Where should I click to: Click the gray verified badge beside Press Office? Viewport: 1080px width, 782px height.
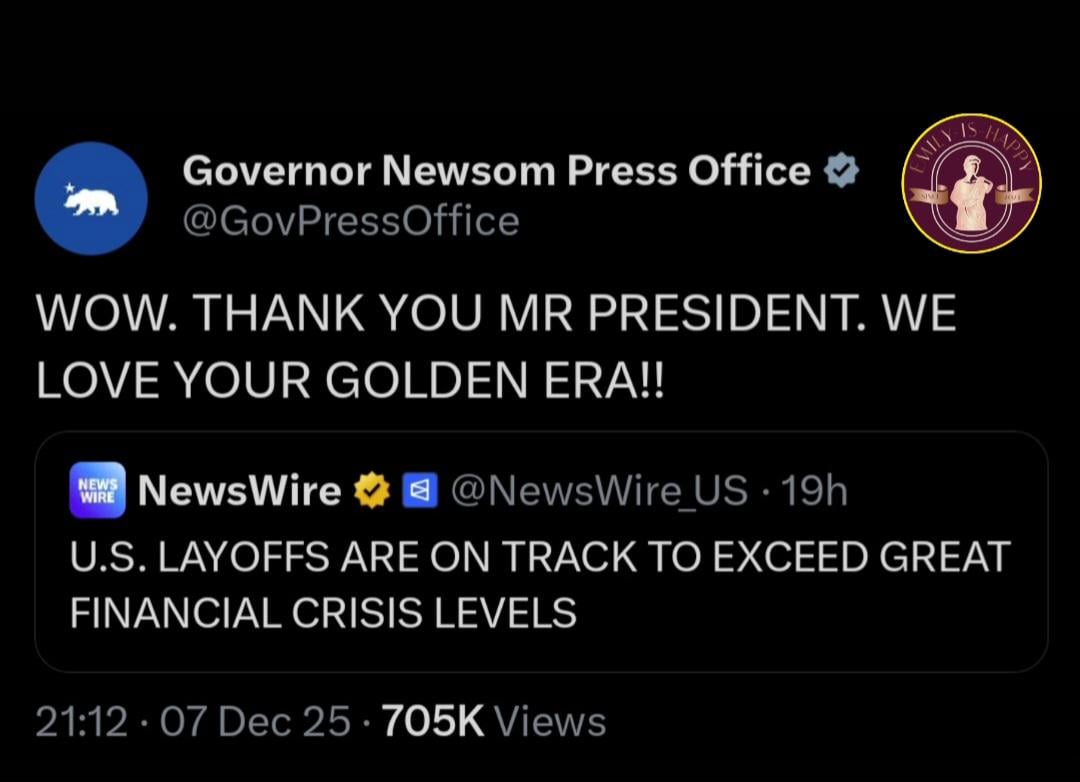(x=842, y=173)
